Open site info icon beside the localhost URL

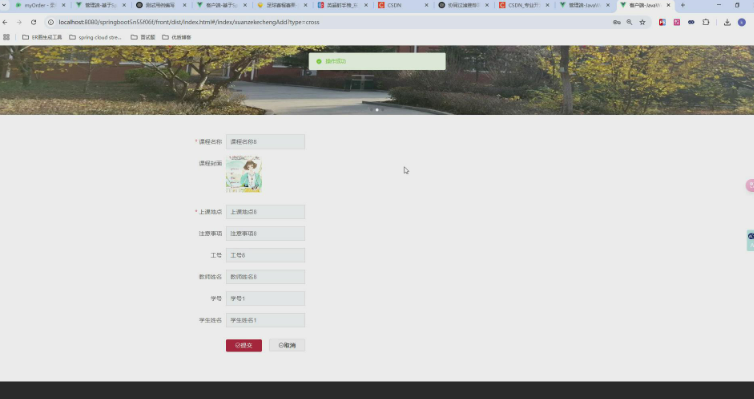click(x=51, y=22)
